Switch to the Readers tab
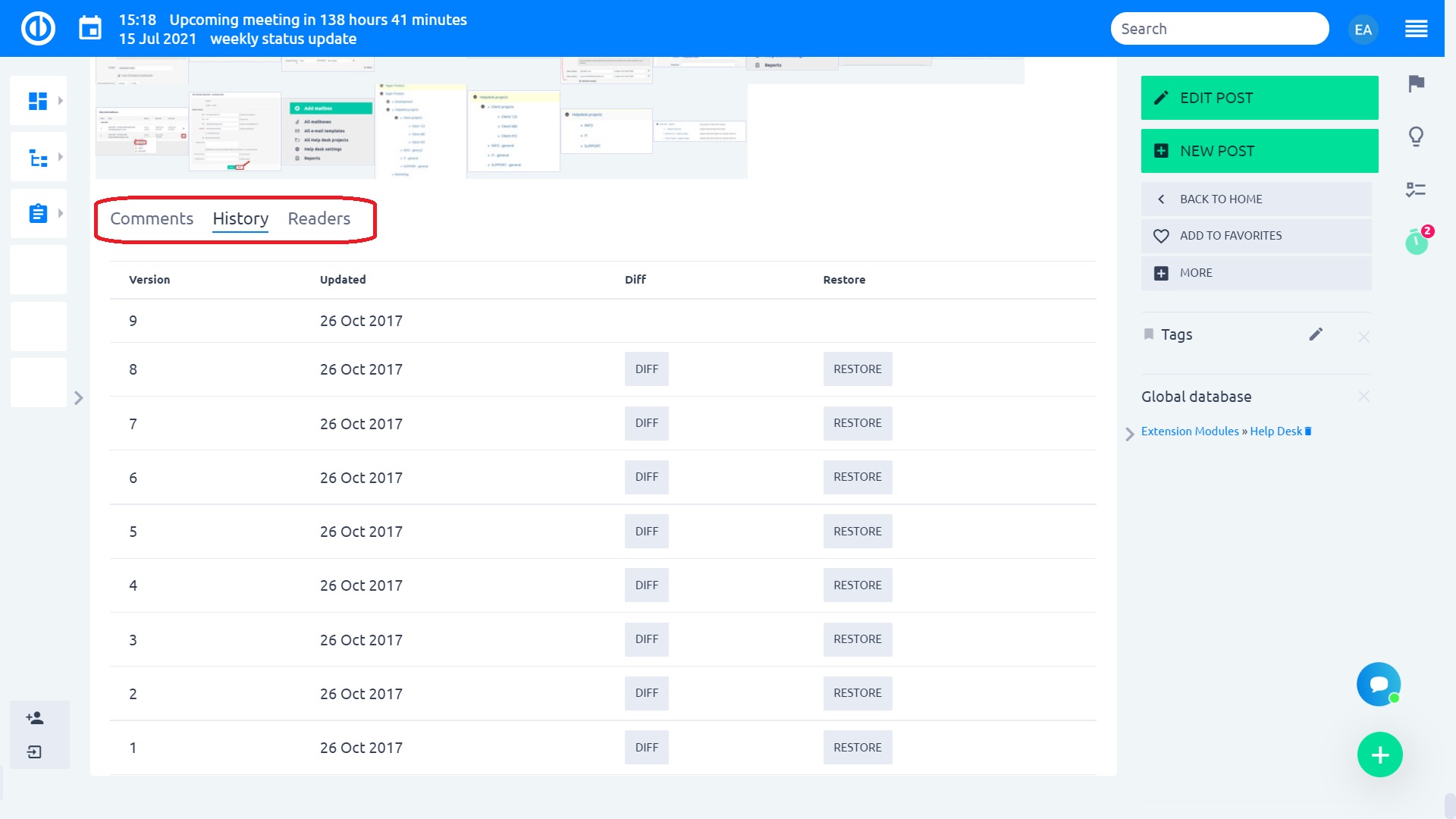The width and height of the screenshot is (1456, 819). coord(318,218)
